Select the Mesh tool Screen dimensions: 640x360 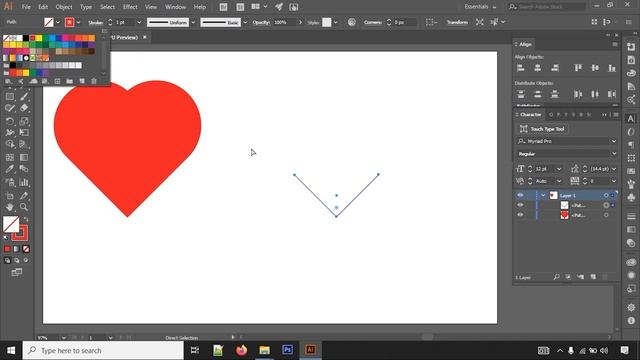[x=10, y=158]
